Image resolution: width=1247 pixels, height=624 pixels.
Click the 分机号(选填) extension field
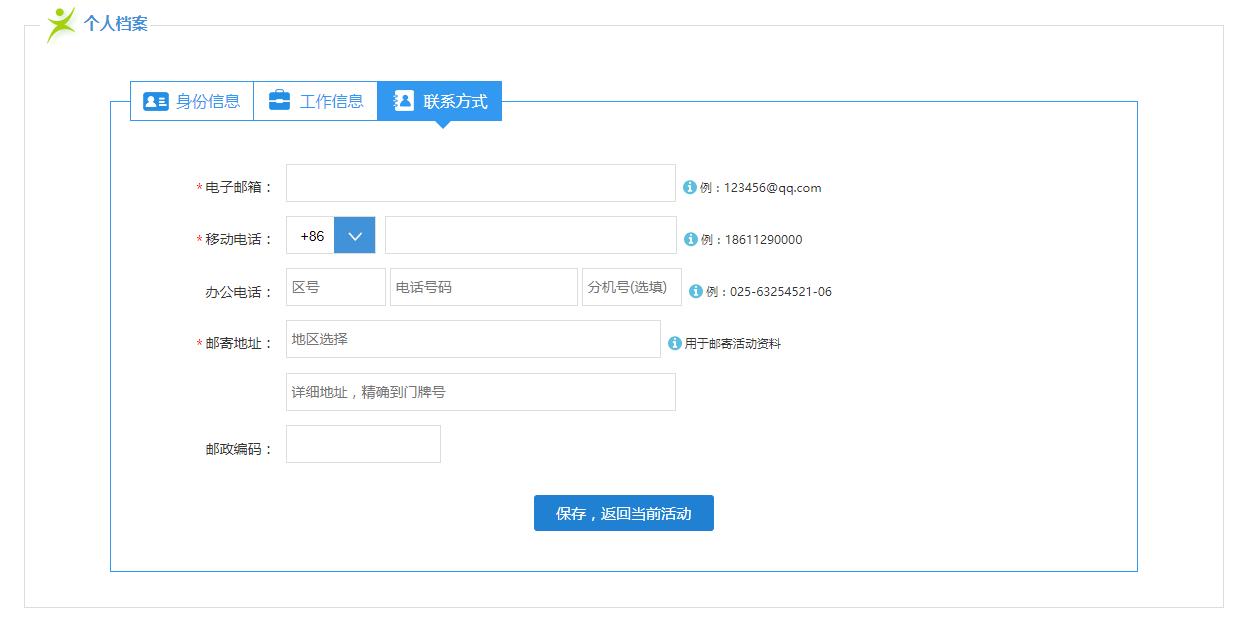[632, 287]
